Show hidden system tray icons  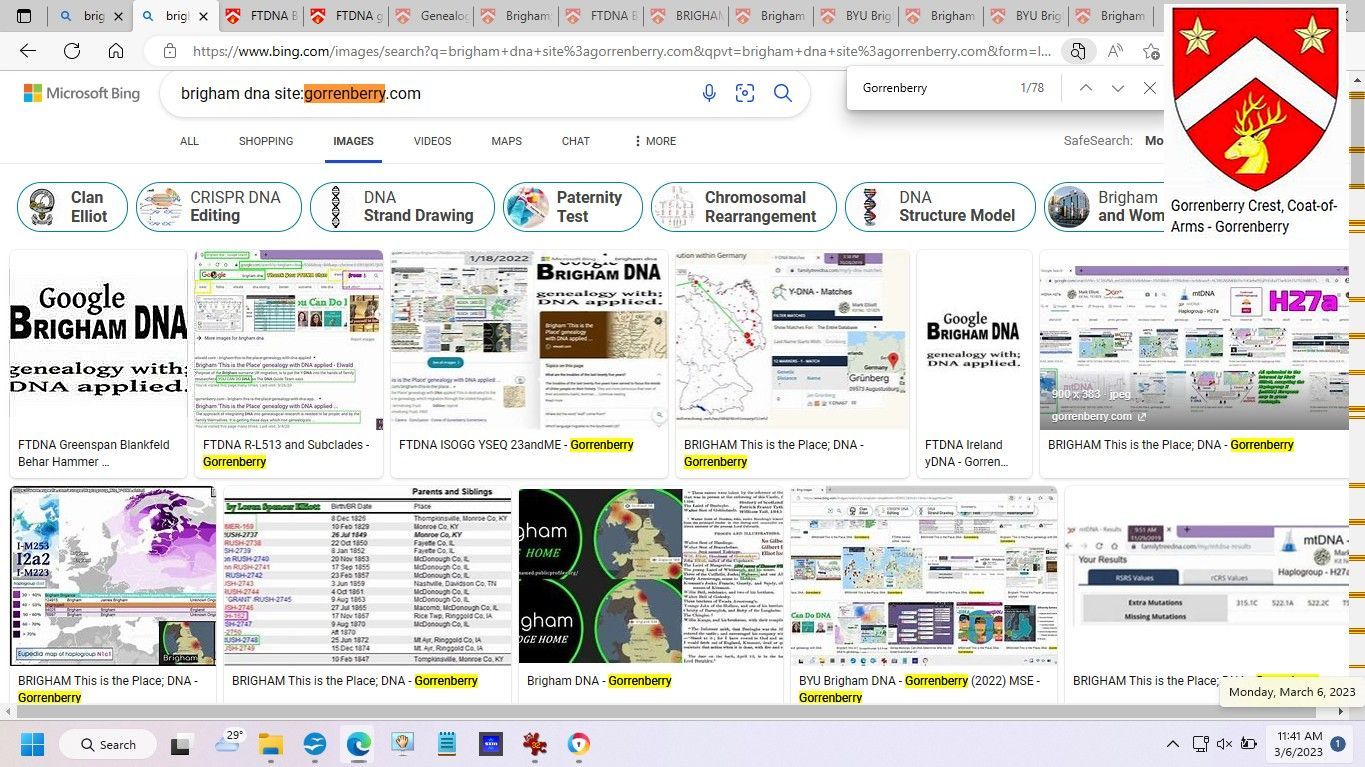tap(1173, 744)
